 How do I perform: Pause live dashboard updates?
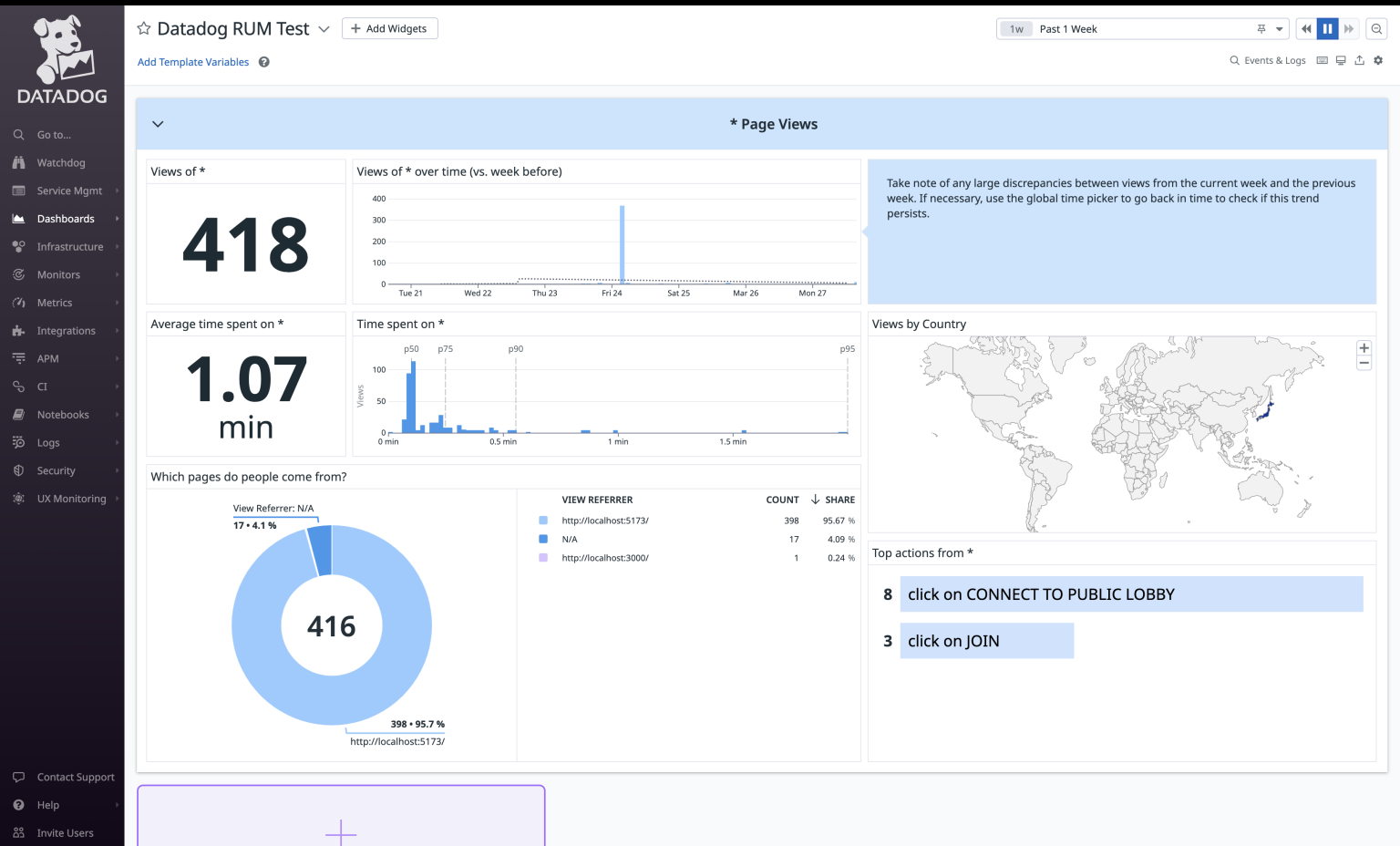coord(1327,28)
